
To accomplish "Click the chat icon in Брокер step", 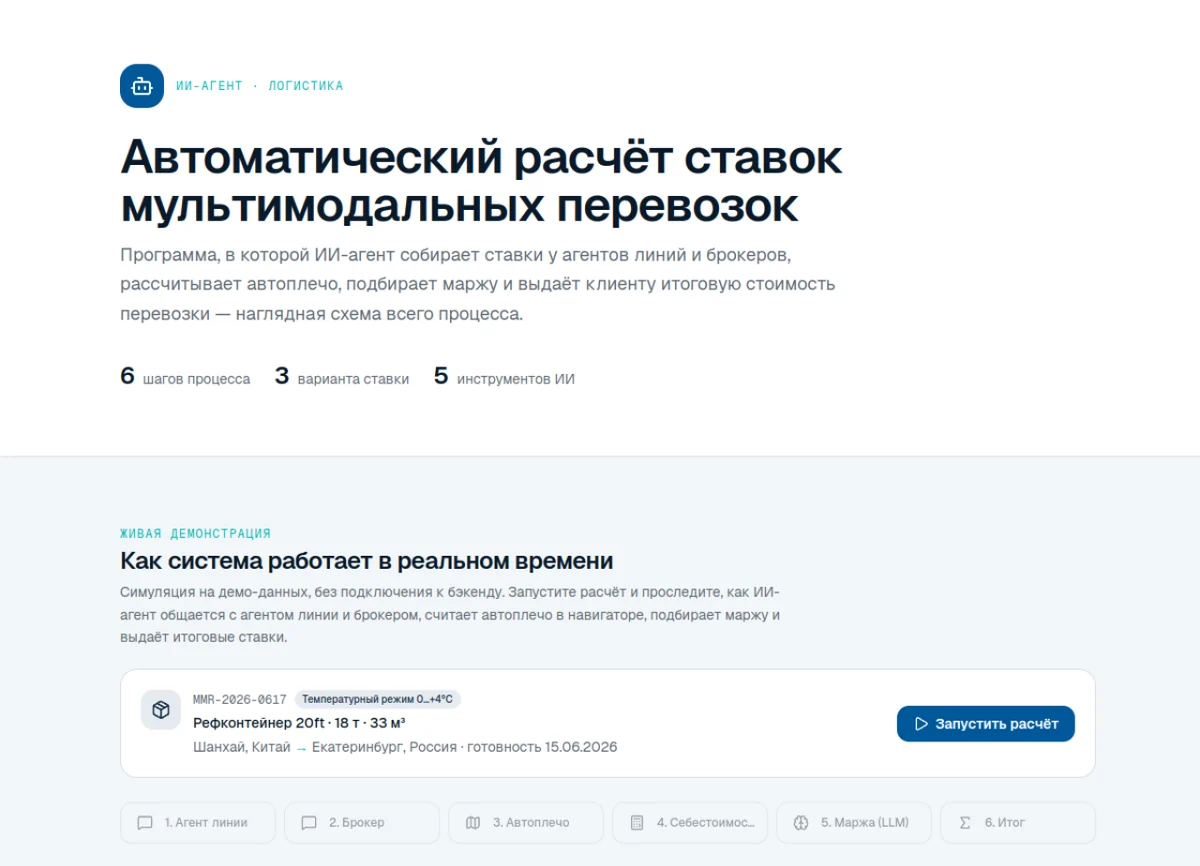I will [x=309, y=823].
